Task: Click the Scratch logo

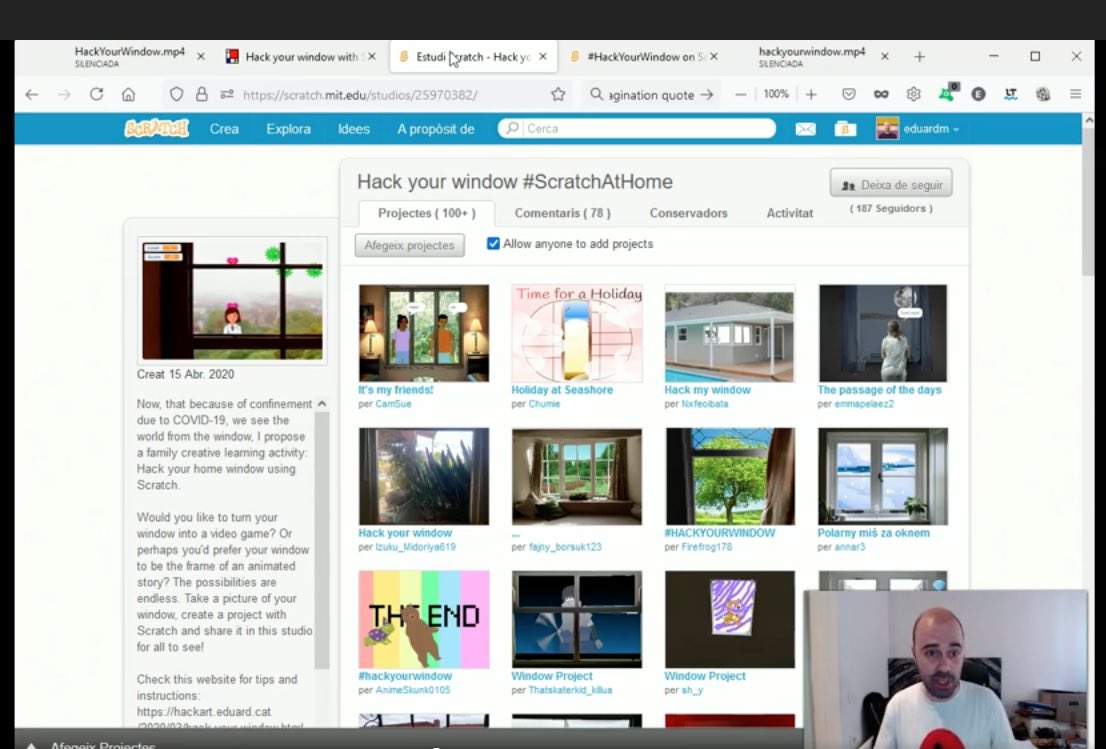Action: (x=157, y=128)
